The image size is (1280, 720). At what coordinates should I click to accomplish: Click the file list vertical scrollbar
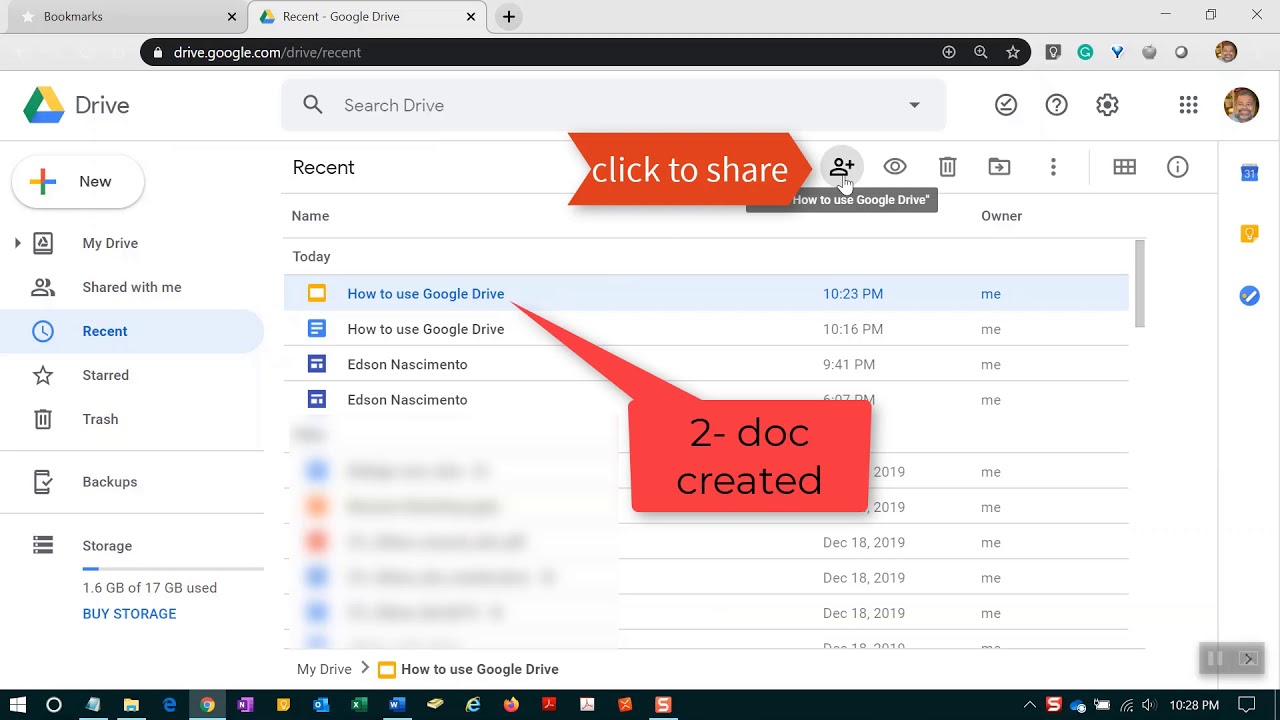click(x=1139, y=284)
